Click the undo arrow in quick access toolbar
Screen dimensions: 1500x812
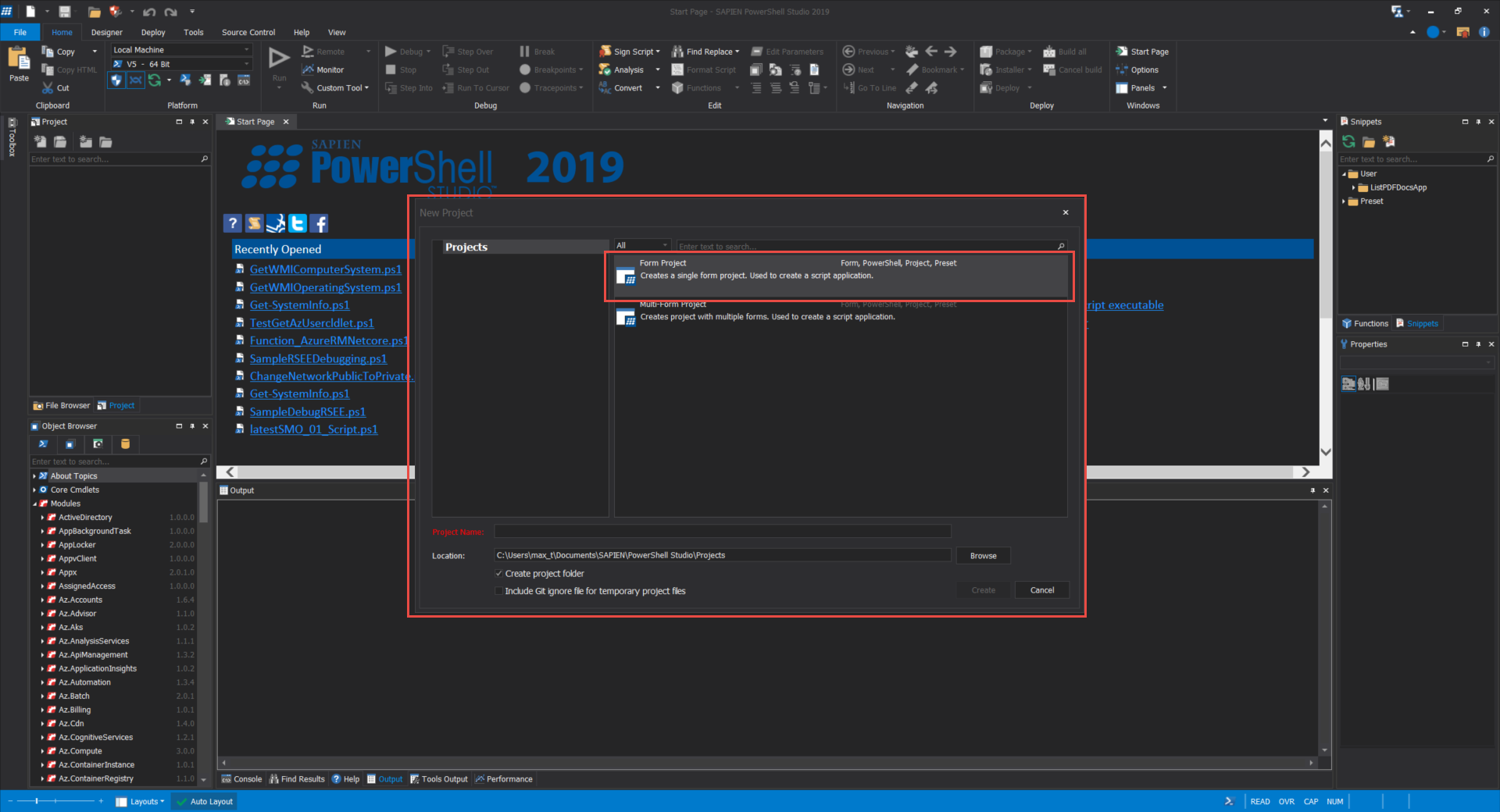click(x=148, y=12)
